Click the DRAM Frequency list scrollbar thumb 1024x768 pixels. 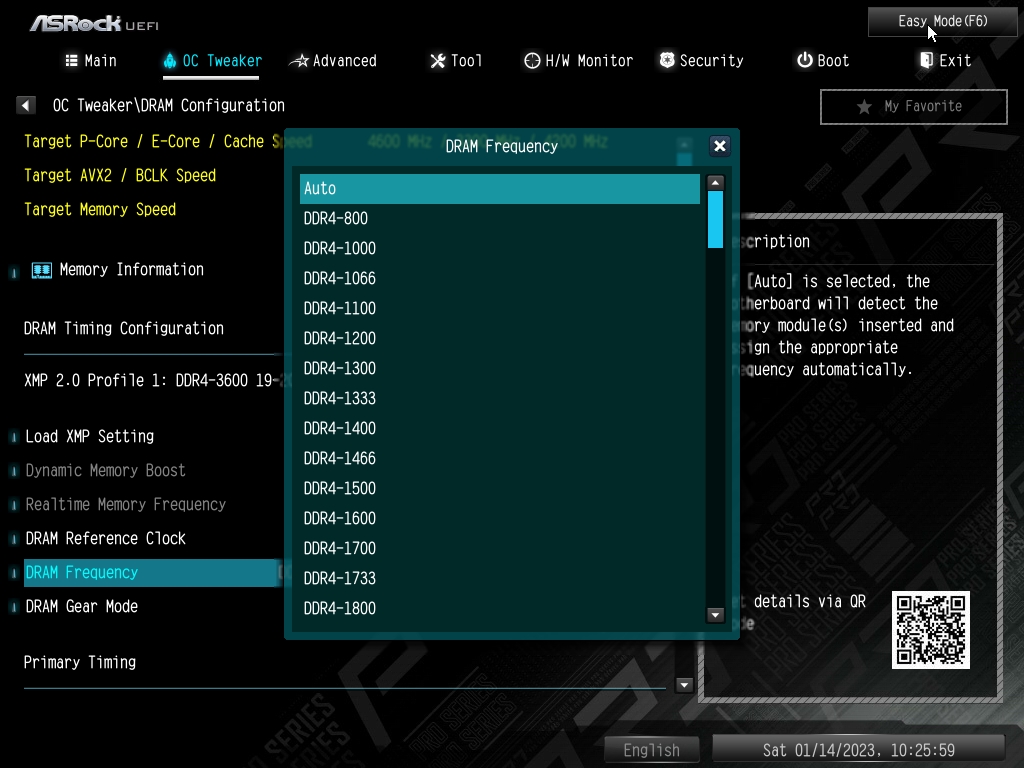point(715,219)
